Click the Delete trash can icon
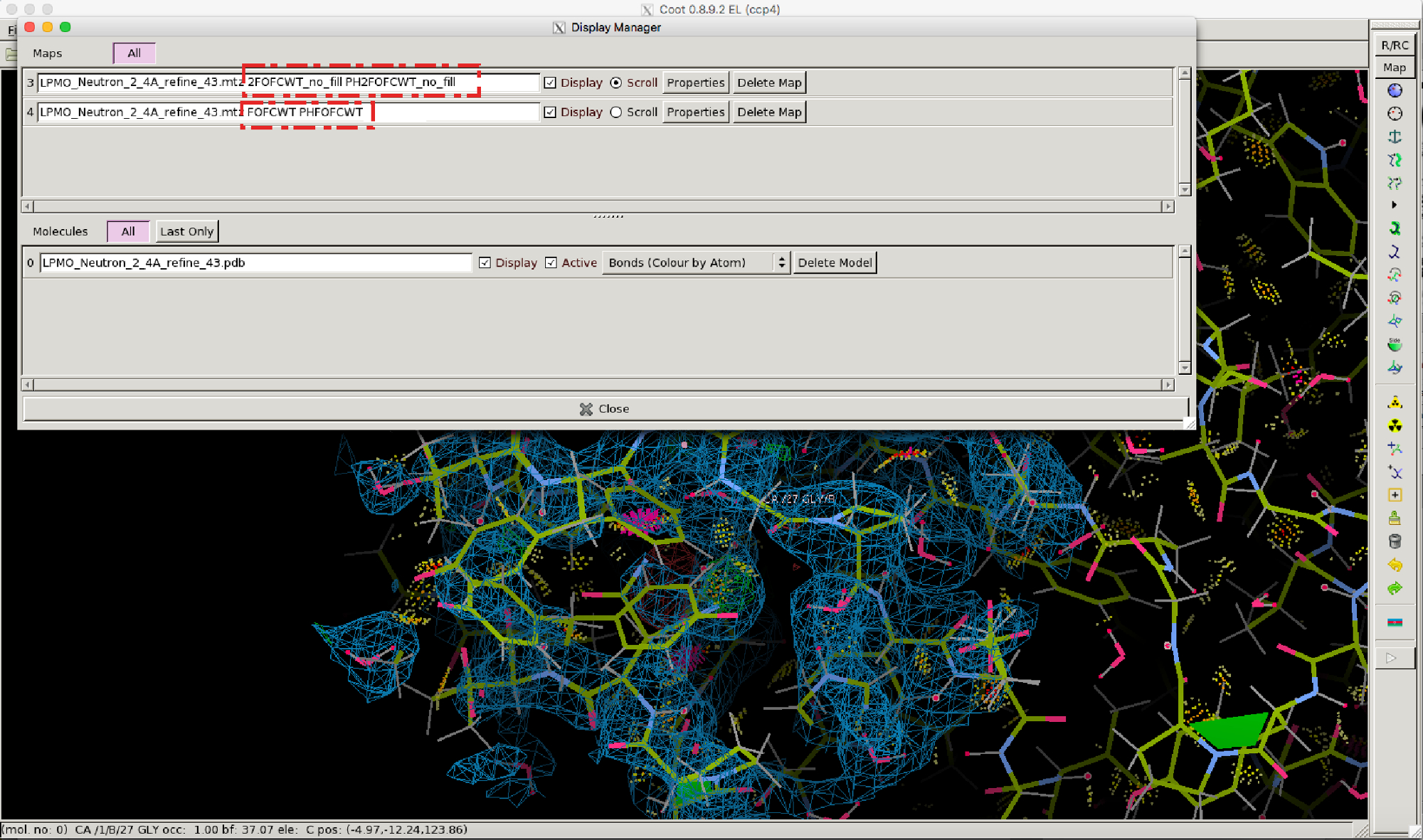Screen dimensions: 1423x840 click(x=1395, y=541)
